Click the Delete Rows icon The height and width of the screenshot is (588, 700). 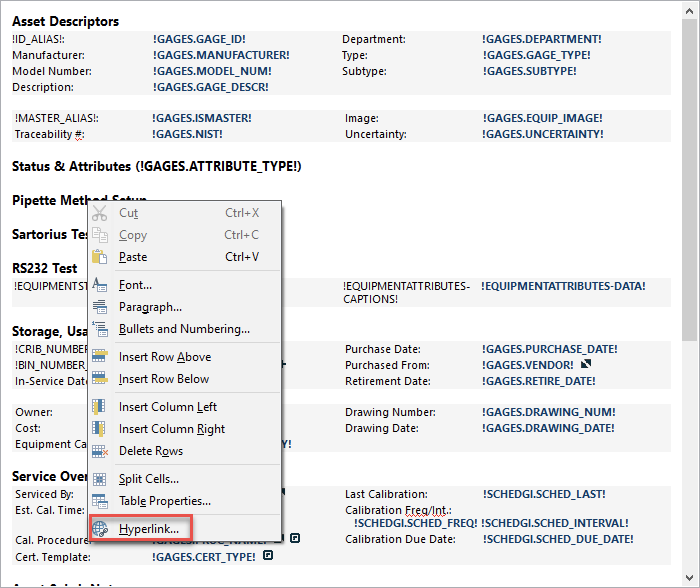pos(100,451)
